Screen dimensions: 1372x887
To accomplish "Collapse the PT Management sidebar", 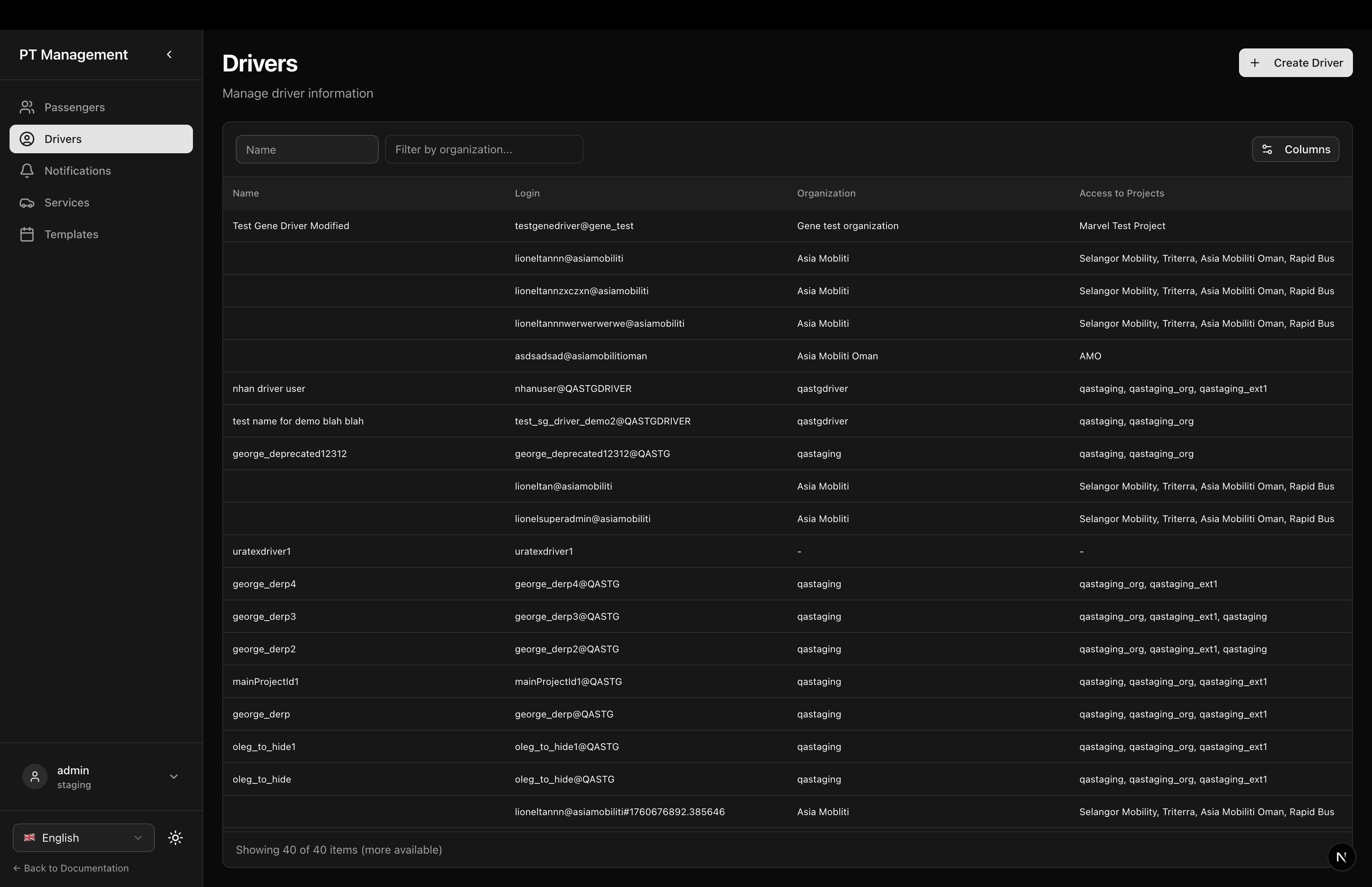I will click(169, 54).
